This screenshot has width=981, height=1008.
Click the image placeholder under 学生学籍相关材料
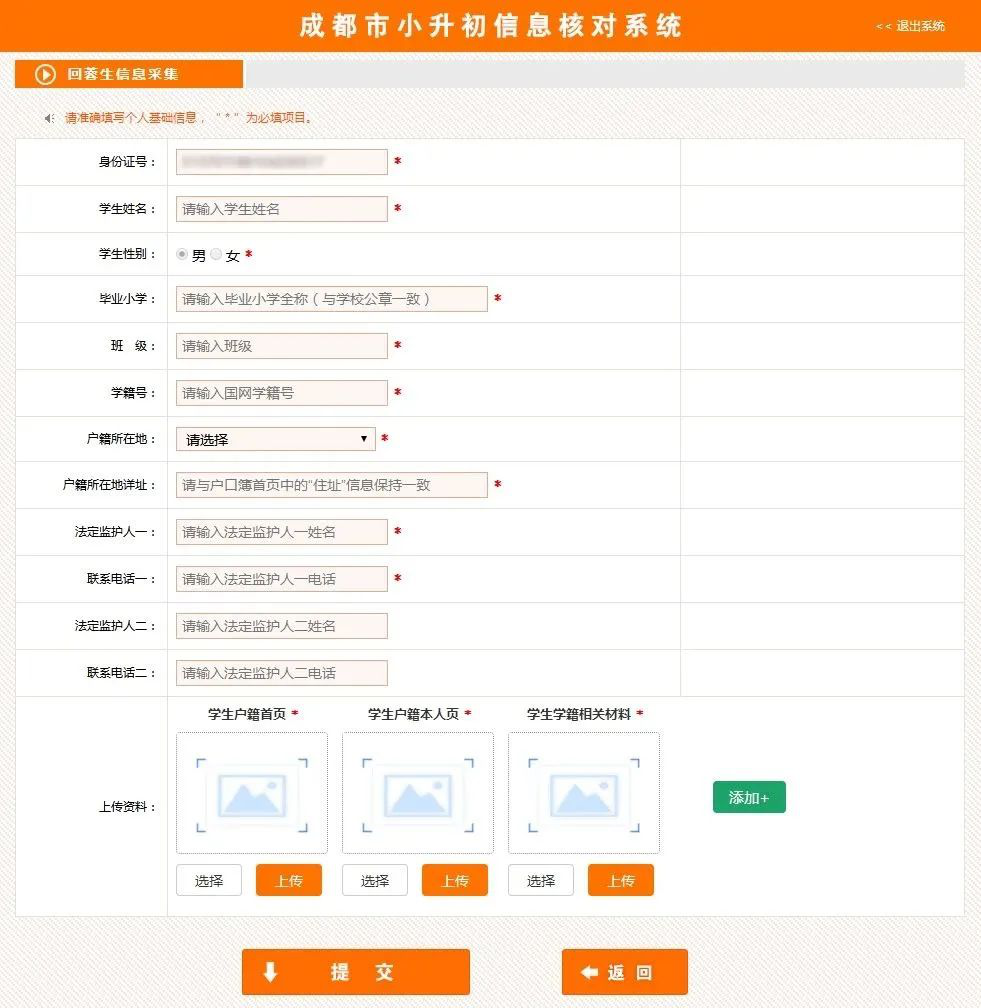[x=584, y=793]
